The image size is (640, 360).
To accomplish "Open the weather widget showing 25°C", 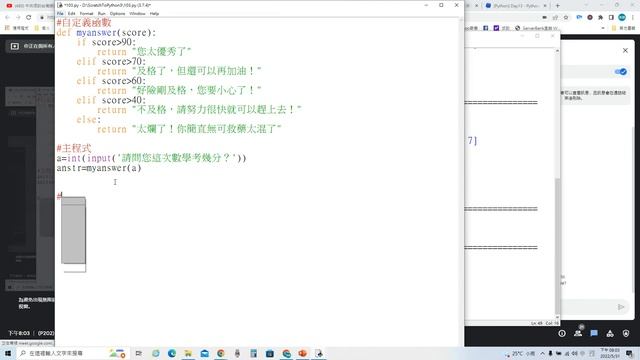I will tap(521, 353).
